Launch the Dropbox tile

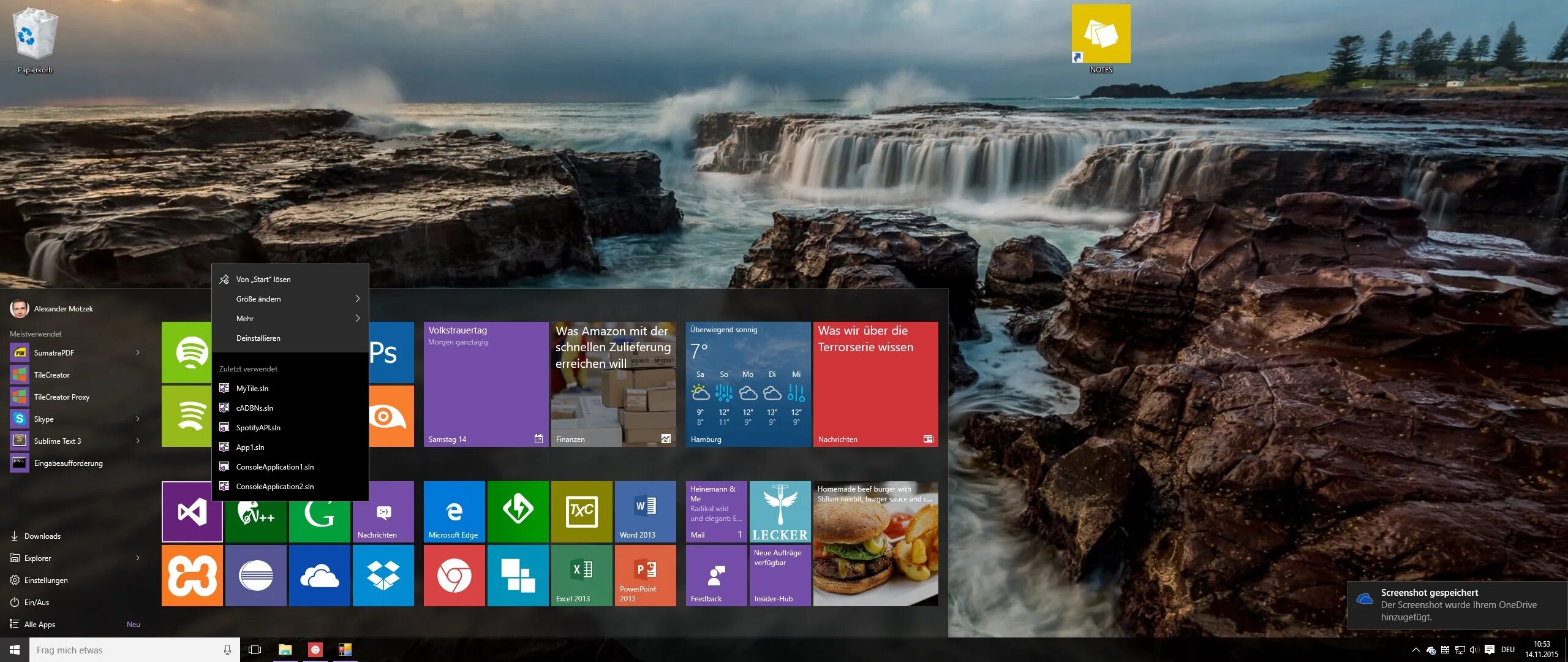pos(383,575)
